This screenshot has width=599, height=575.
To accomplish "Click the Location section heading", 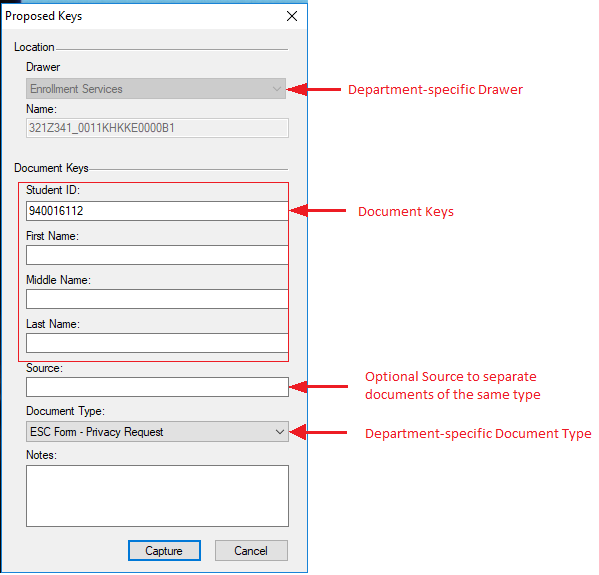I will [x=34, y=47].
